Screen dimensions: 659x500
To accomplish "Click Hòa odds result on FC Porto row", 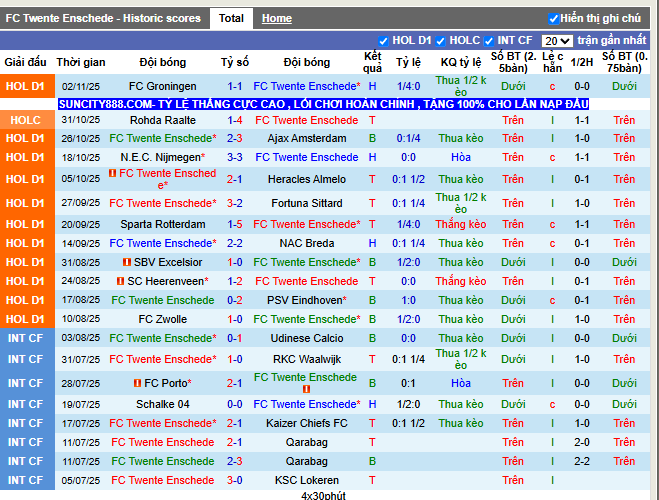I will pyautogui.click(x=461, y=383).
